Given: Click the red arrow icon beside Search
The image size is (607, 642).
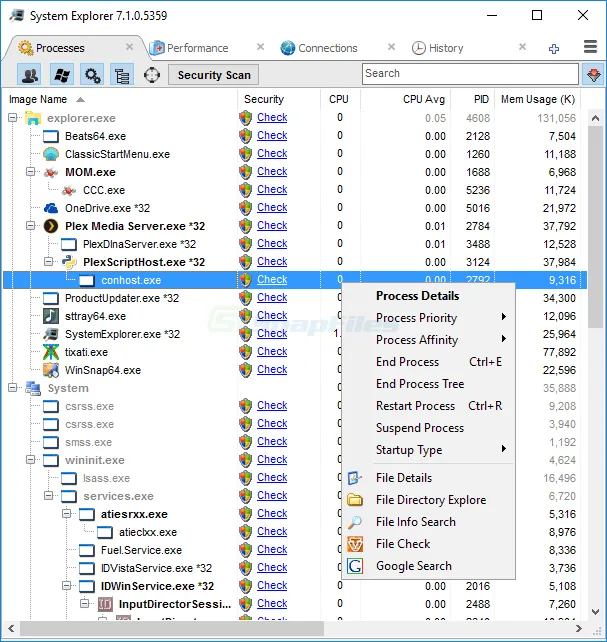Looking at the screenshot, I should coord(593,75).
